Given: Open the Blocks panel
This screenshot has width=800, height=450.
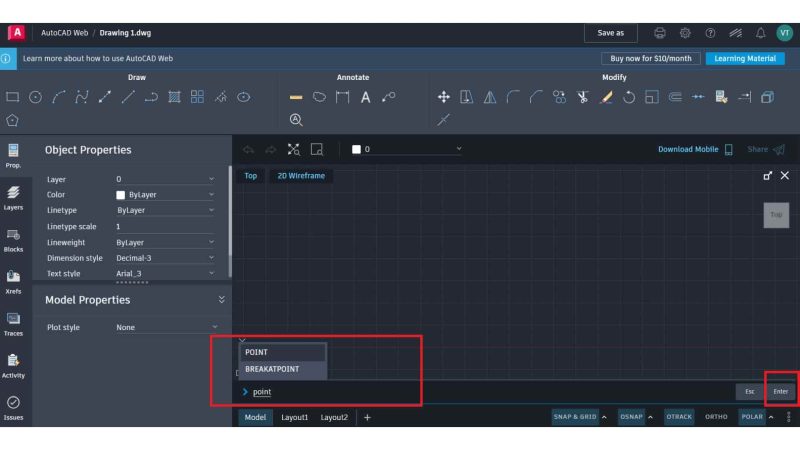Looking at the screenshot, I should pyautogui.click(x=13, y=240).
